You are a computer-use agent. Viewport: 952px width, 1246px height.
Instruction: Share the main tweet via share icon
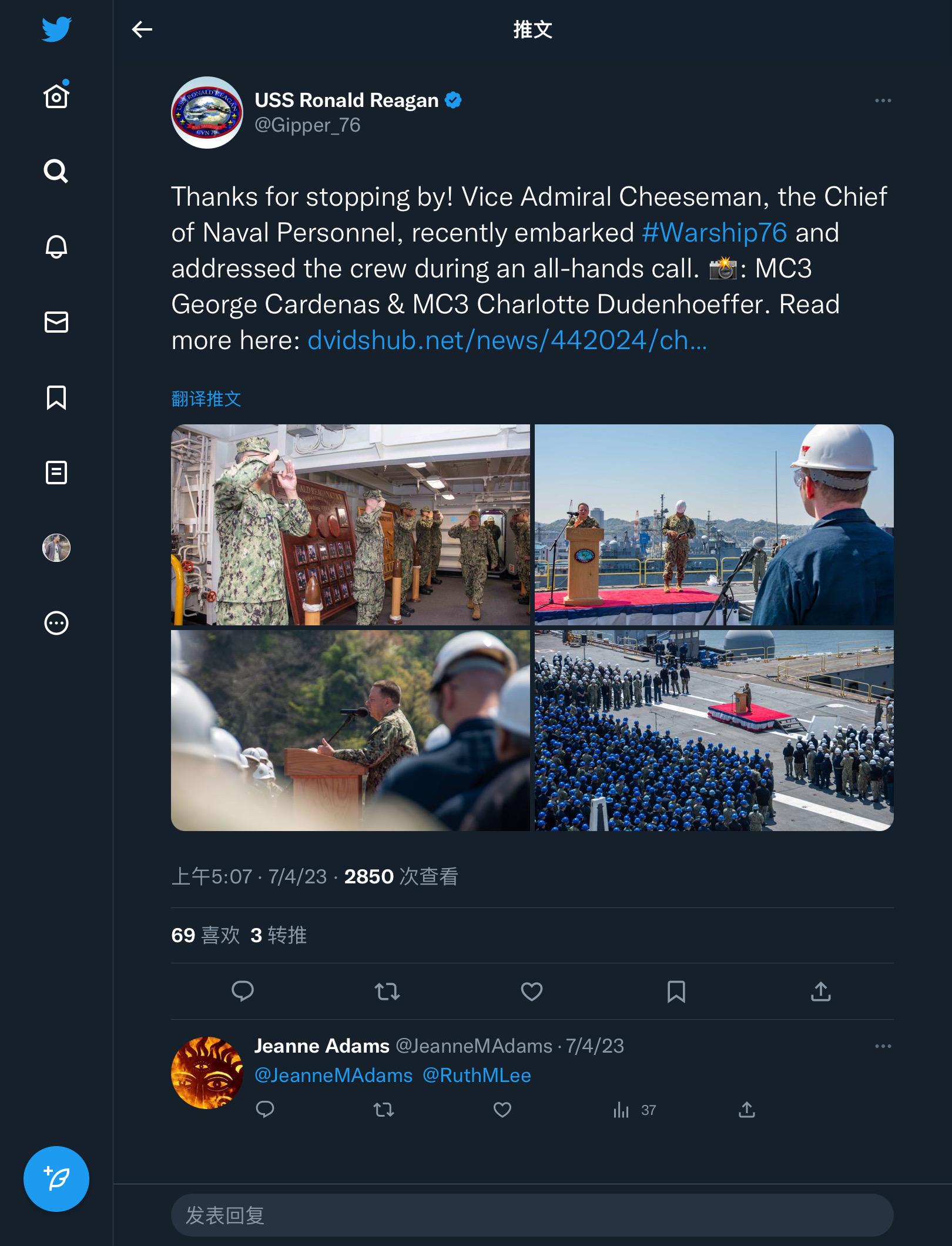(x=820, y=992)
